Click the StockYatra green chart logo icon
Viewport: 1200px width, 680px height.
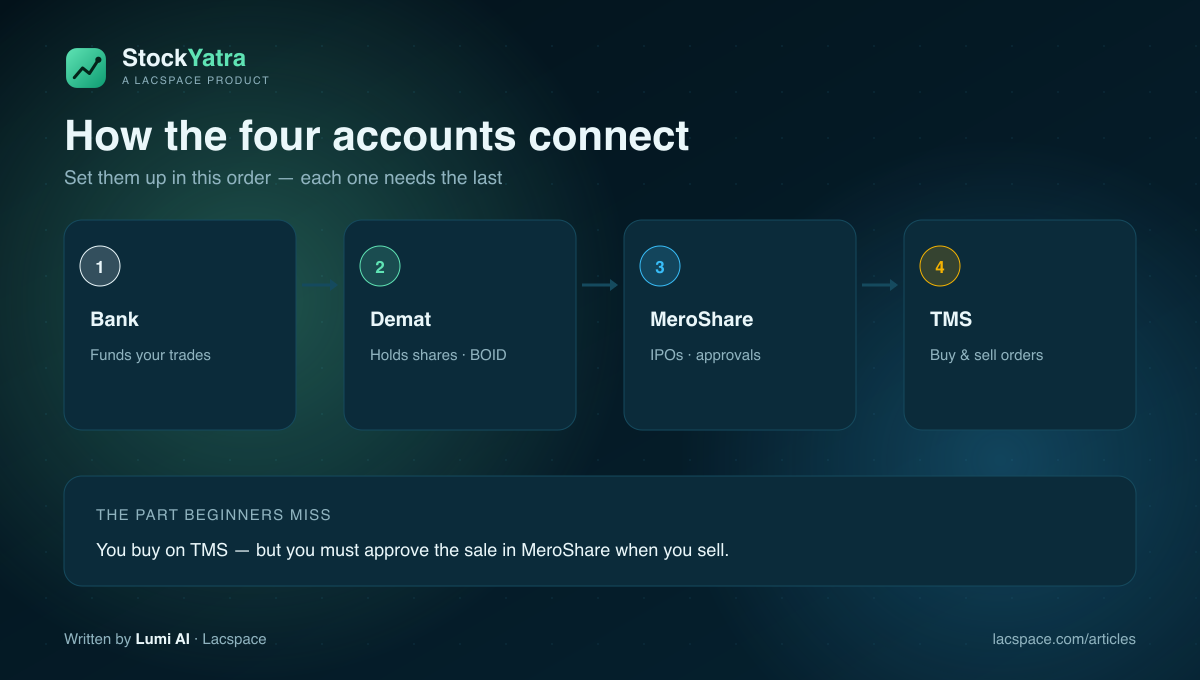[86, 68]
